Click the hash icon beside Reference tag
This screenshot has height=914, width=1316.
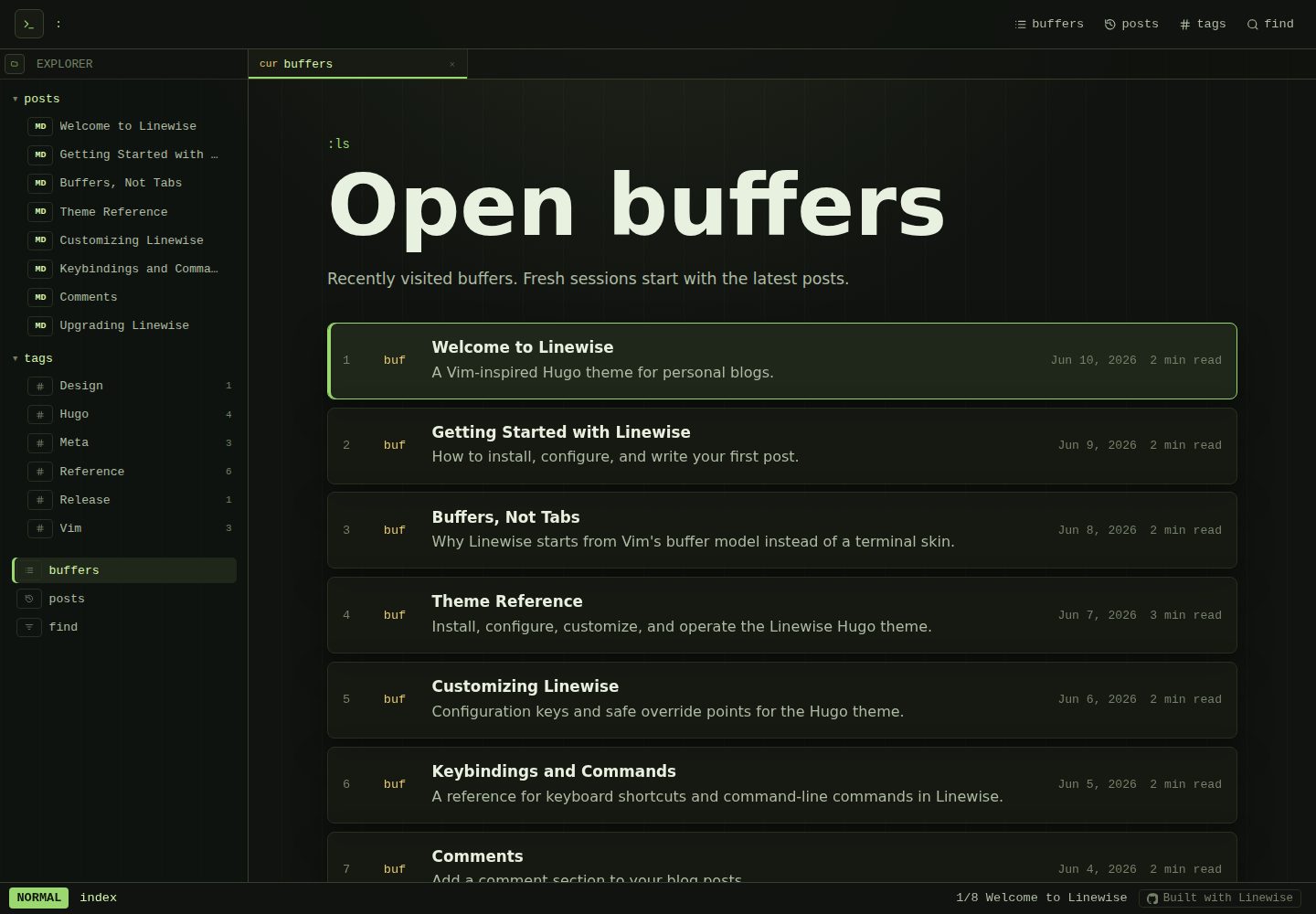[x=40, y=472]
